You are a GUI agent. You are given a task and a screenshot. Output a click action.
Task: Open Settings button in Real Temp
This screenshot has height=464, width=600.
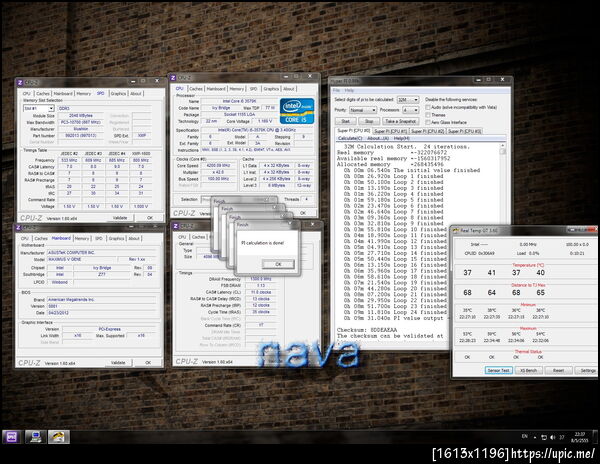coord(587,370)
